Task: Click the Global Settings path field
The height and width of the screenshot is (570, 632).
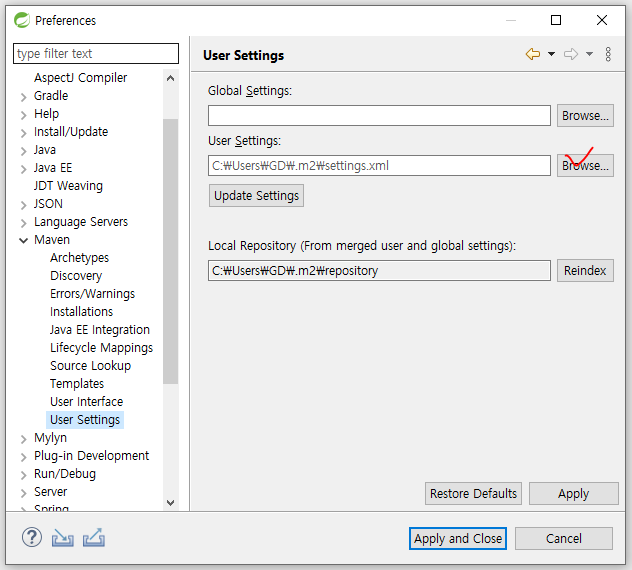Action: click(379, 116)
